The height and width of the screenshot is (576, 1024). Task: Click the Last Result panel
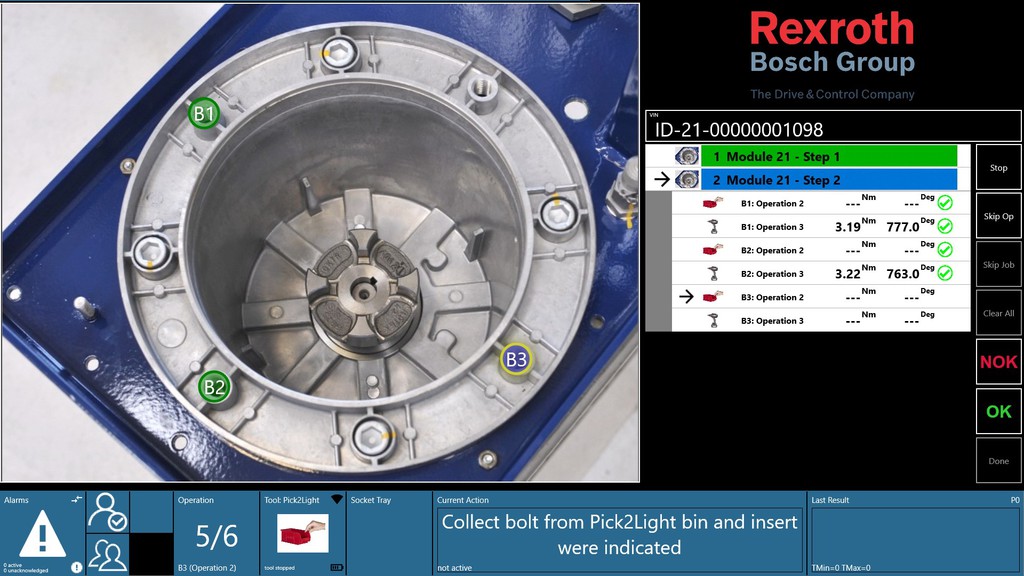point(915,534)
